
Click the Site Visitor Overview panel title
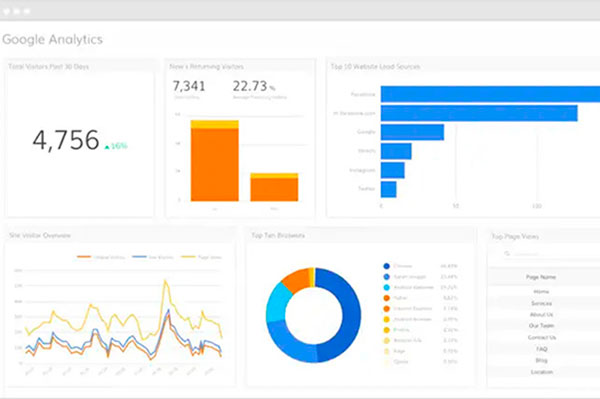coord(40,235)
